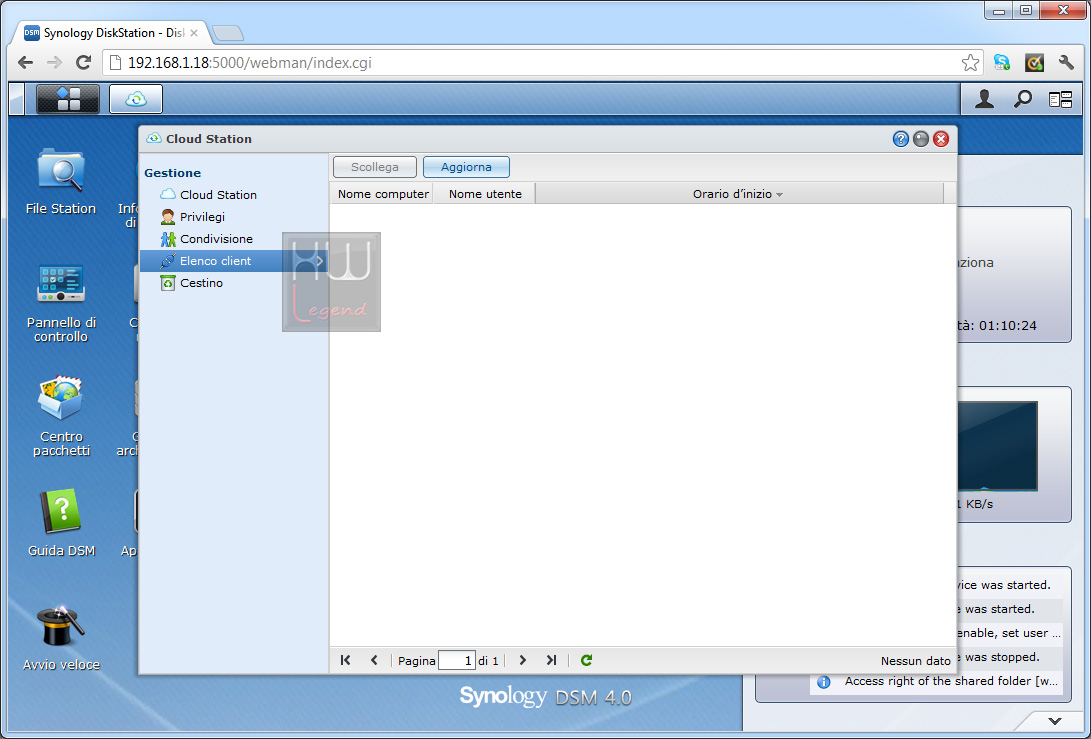The height and width of the screenshot is (739, 1091).
Task: Sort by Nome computer column
Action: pos(382,194)
